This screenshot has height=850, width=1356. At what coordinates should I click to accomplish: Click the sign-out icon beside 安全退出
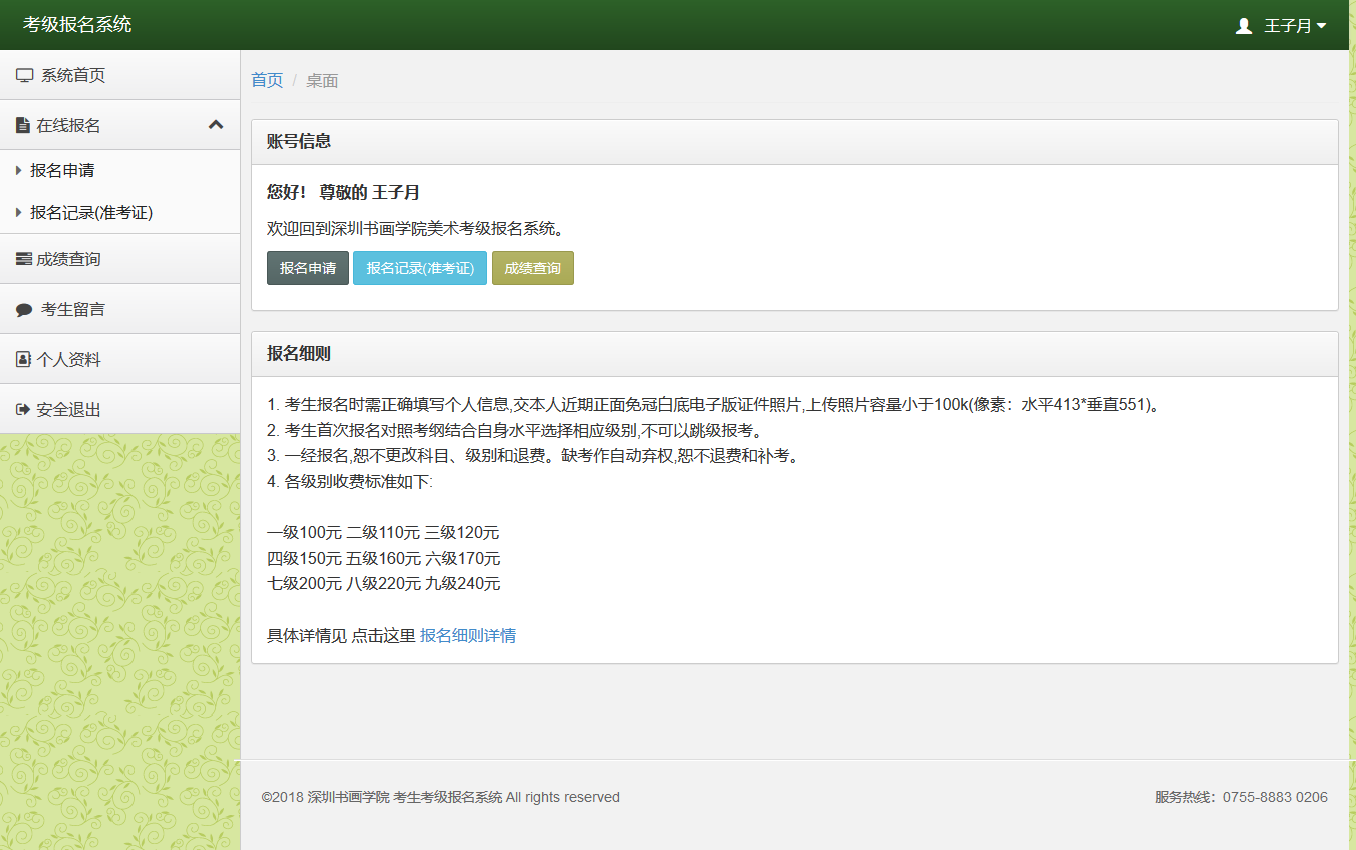tap(23, 410)
